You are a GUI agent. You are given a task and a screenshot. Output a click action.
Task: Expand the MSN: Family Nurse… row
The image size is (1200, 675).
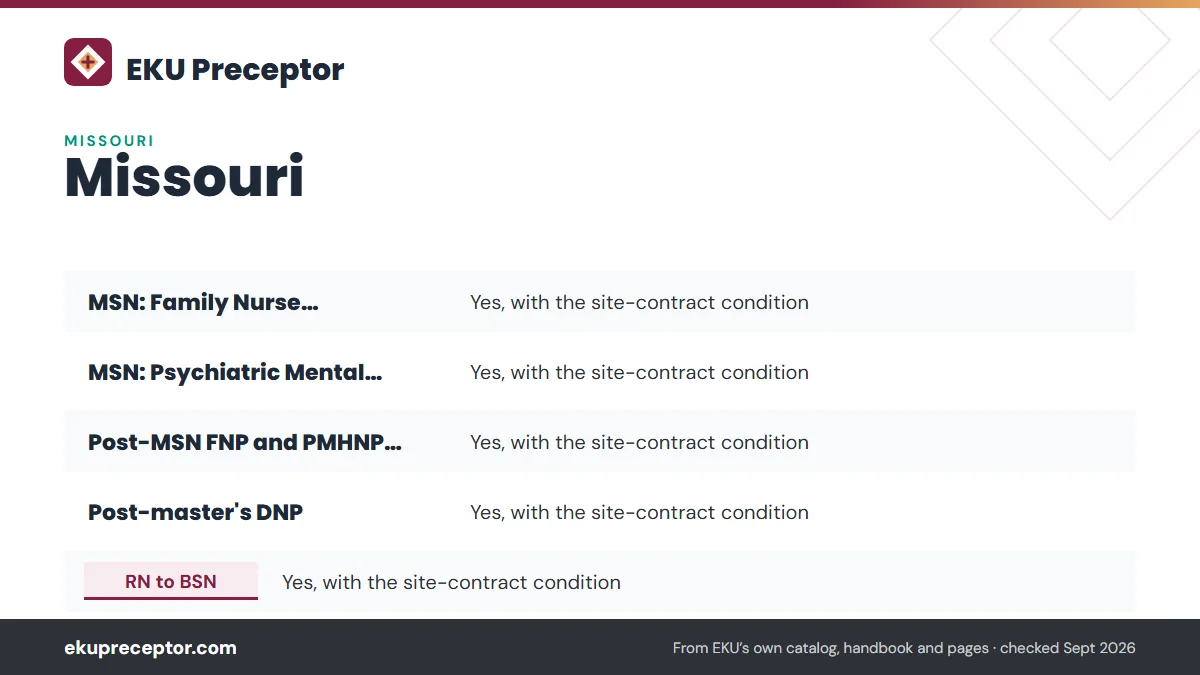[600, 302]
